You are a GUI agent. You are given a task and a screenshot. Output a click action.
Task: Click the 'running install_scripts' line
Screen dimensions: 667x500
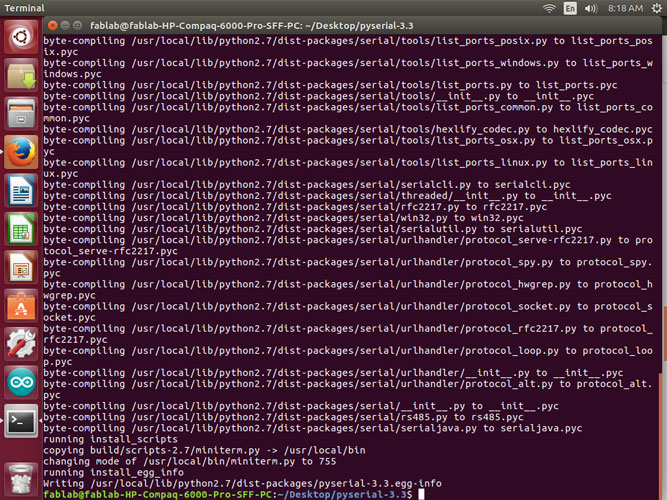pos(110,439)
